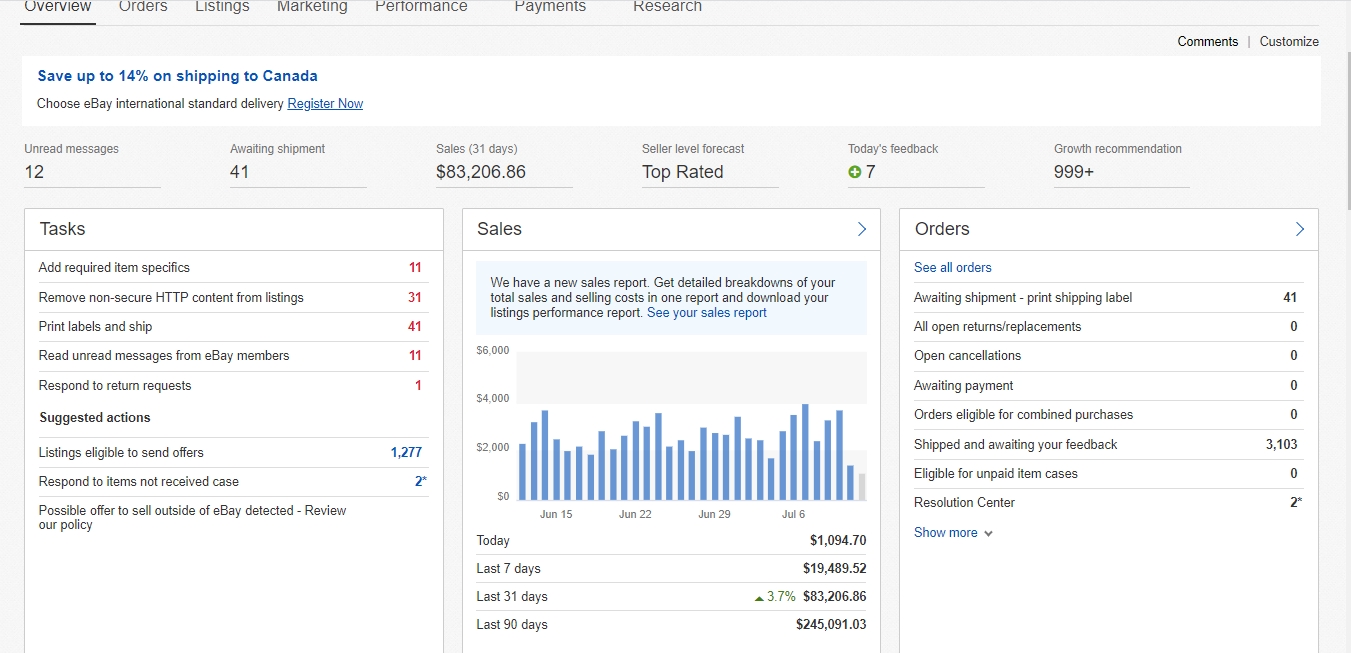
Task: Switch to the Listings tab
Action: click(x=222, y=7)
